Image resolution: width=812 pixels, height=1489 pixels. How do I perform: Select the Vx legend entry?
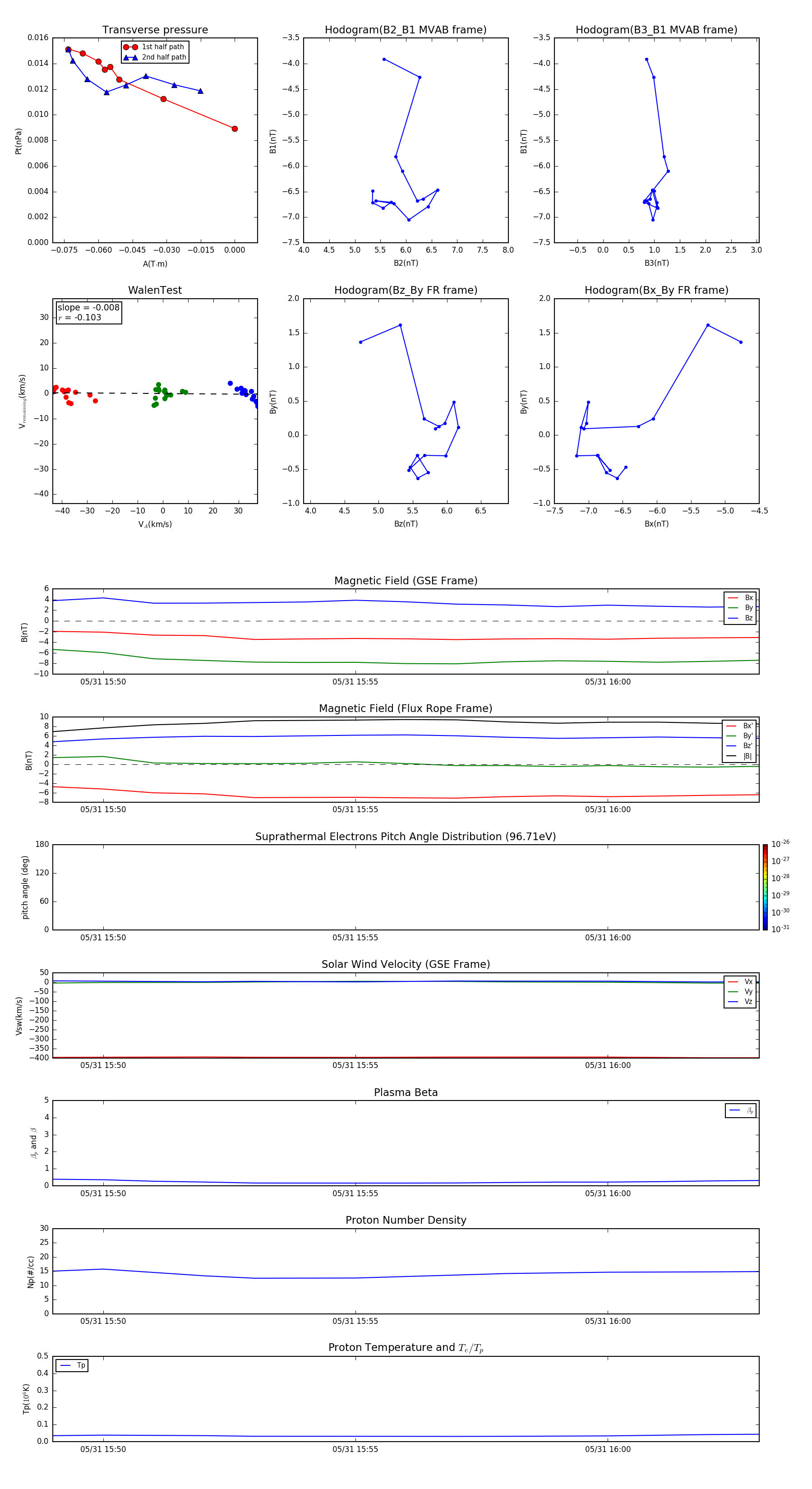[x=740, y=982]
